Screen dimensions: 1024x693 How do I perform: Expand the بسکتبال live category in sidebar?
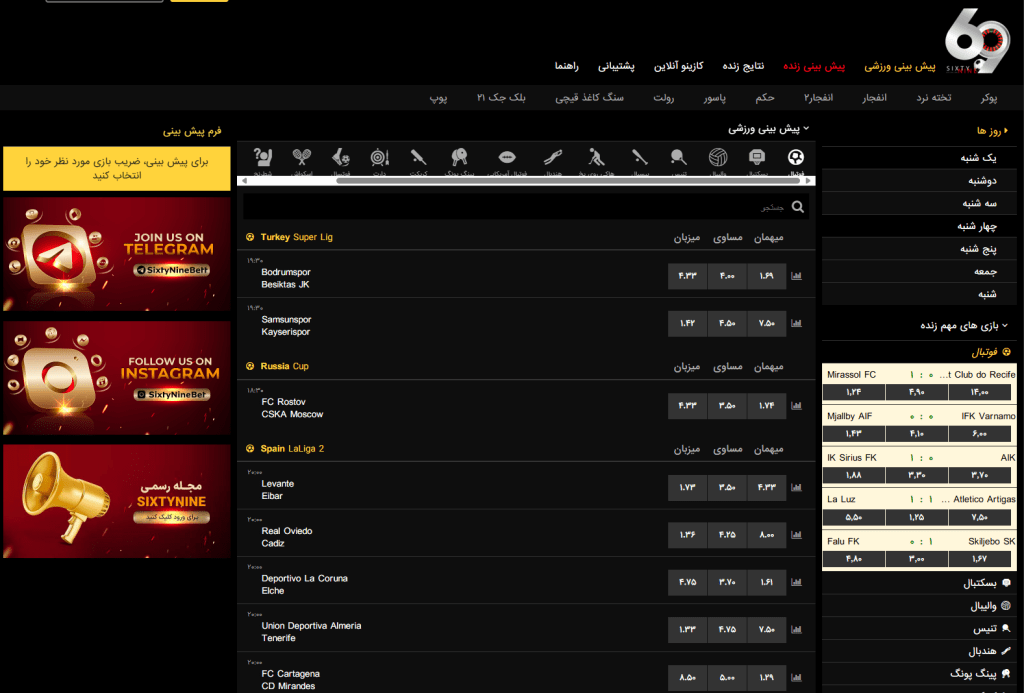(x=987, y=583)
